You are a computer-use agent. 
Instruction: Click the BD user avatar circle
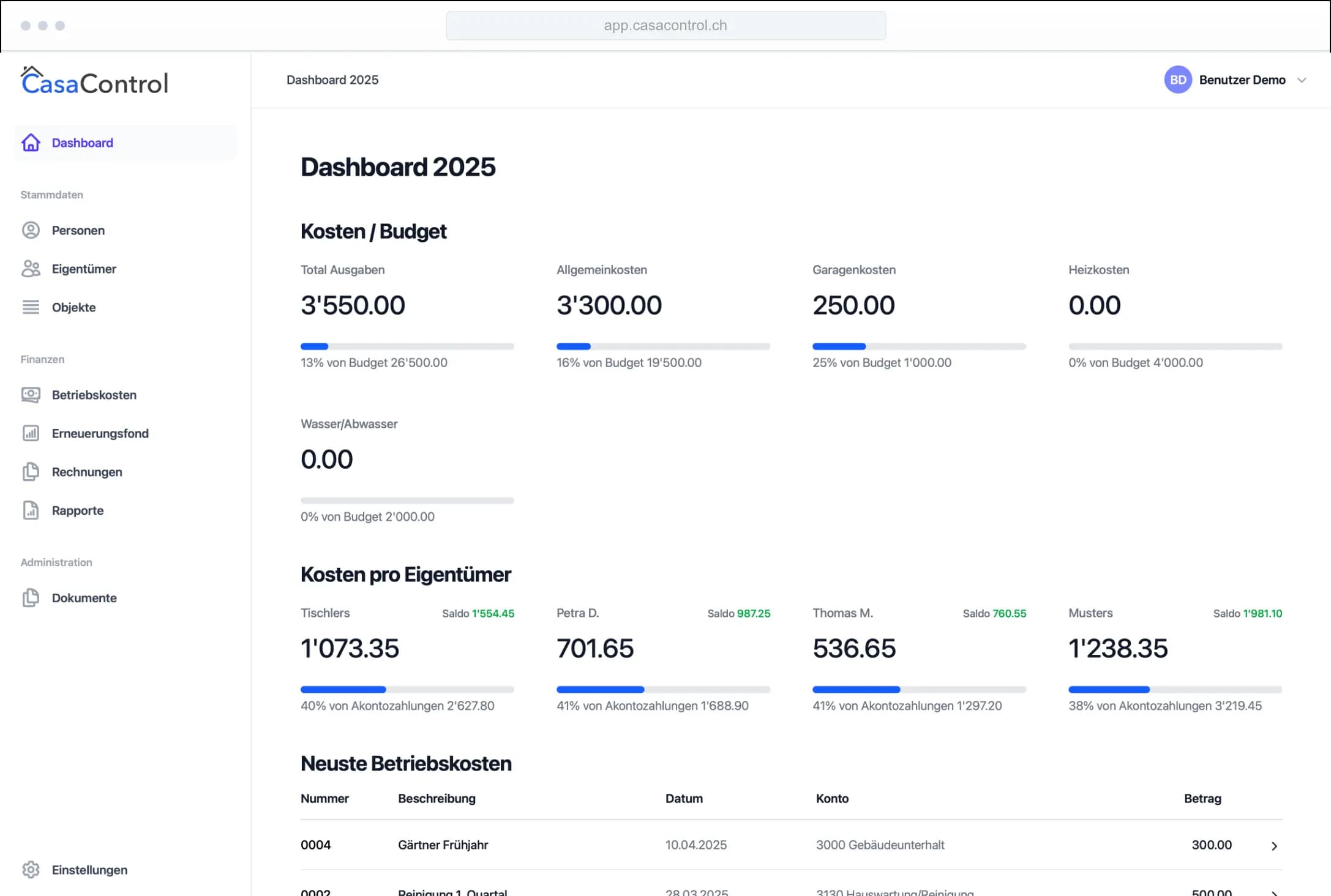pos(1177,80)
